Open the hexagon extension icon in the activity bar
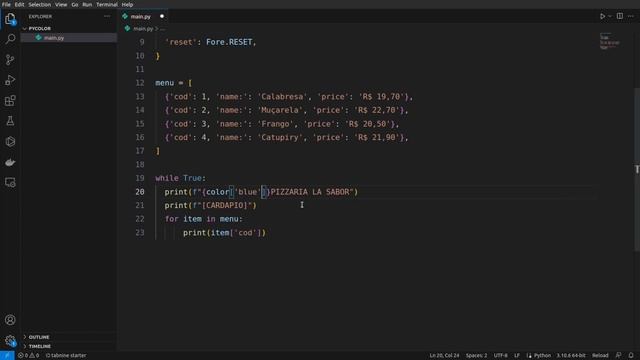Image resolution: width=640 pixels, height=360 pixels. (x=10, y=142)
